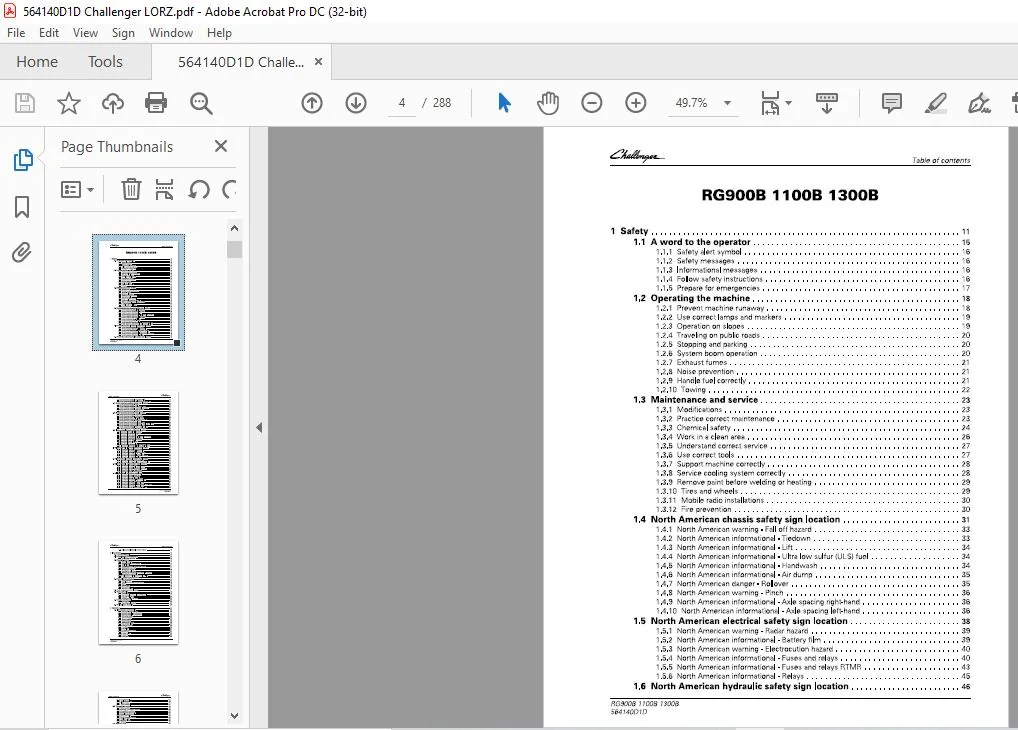Open the Find text search tool
Viewport: 1018px width, 730px height.
[201, 103]
